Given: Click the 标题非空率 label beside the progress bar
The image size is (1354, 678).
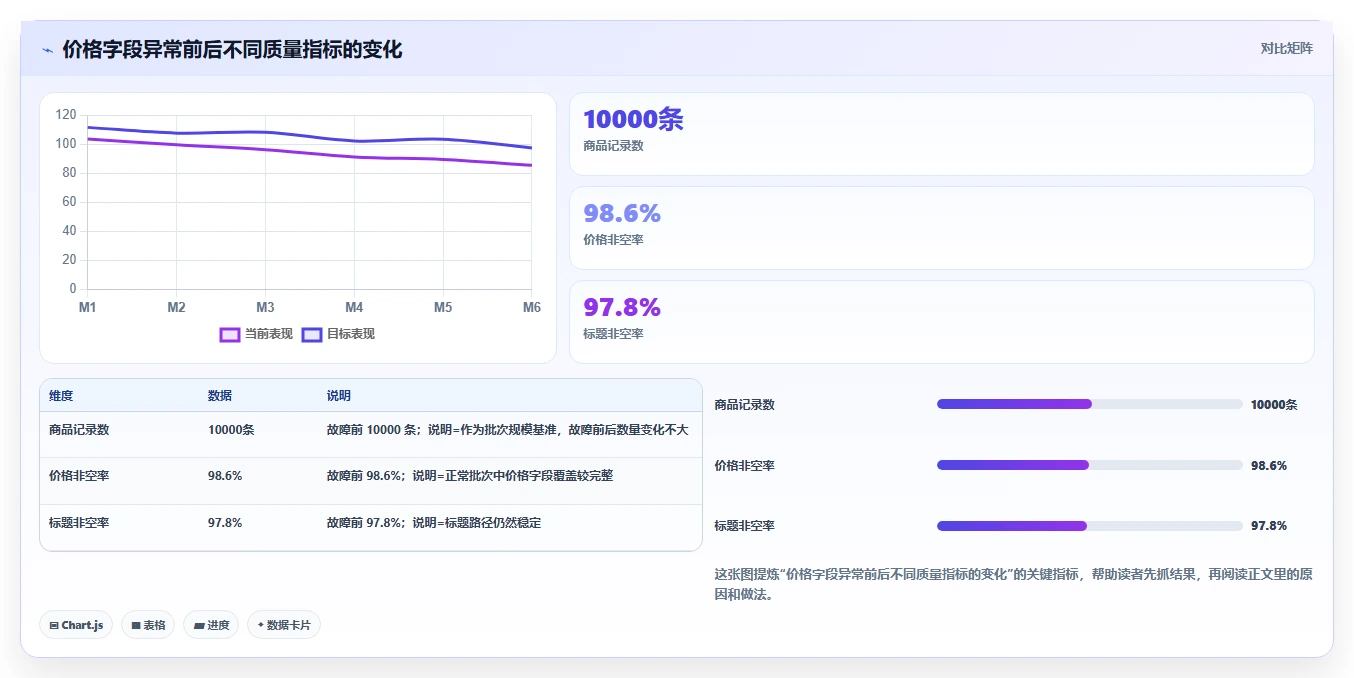Looking at the screenshot, I should 744,526.
